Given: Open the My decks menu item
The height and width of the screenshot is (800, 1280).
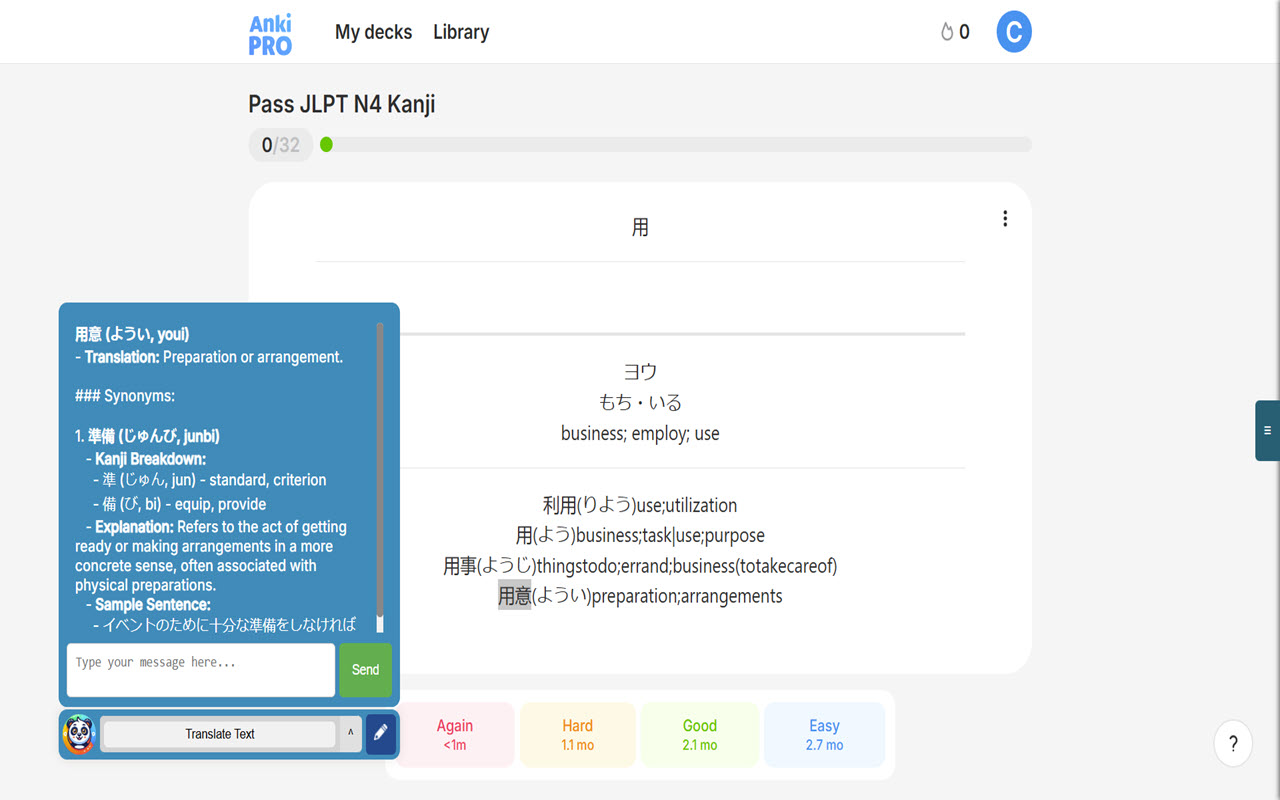Looking at the screenshot, I should 374,32.
